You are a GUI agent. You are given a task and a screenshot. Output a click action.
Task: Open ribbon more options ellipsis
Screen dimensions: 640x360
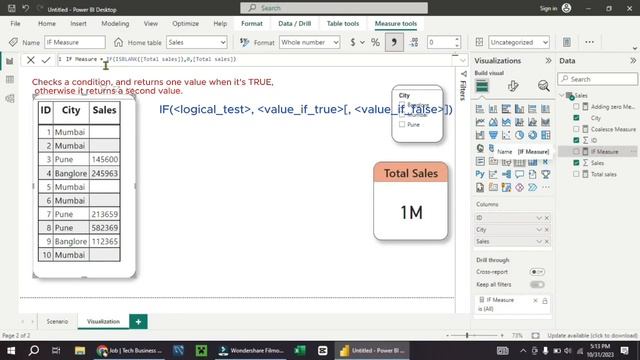coord(589,42)
